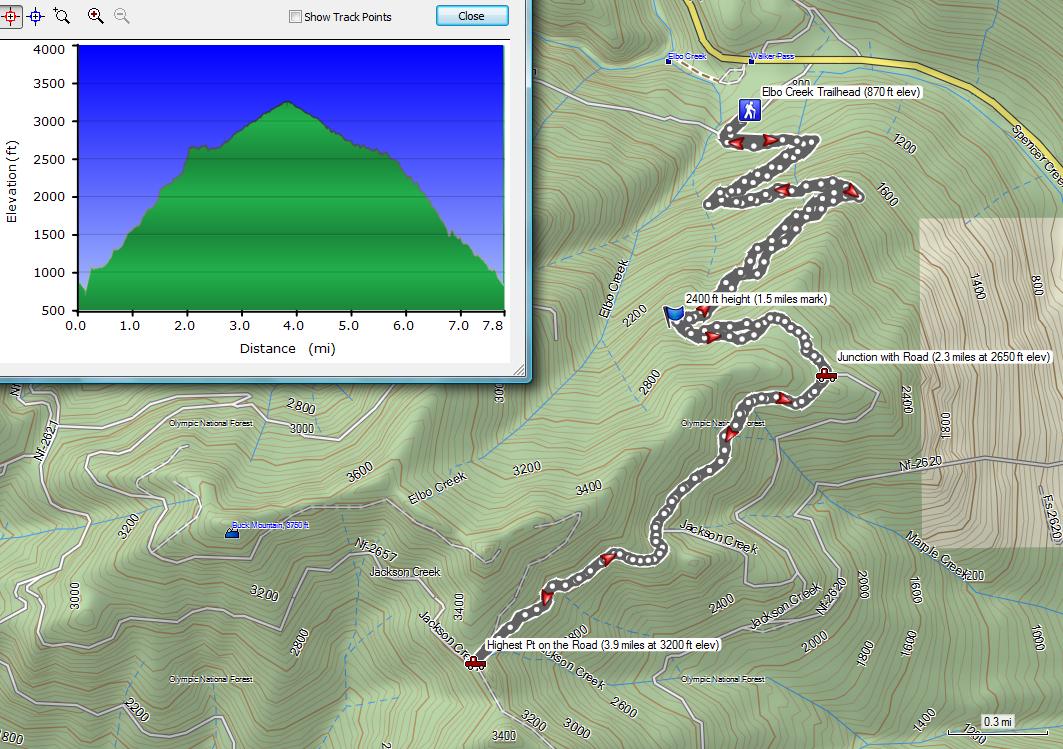This screenshot has width=1063, height=749.
Task: Close the elevation profile window
Action: tap(472, 16)
